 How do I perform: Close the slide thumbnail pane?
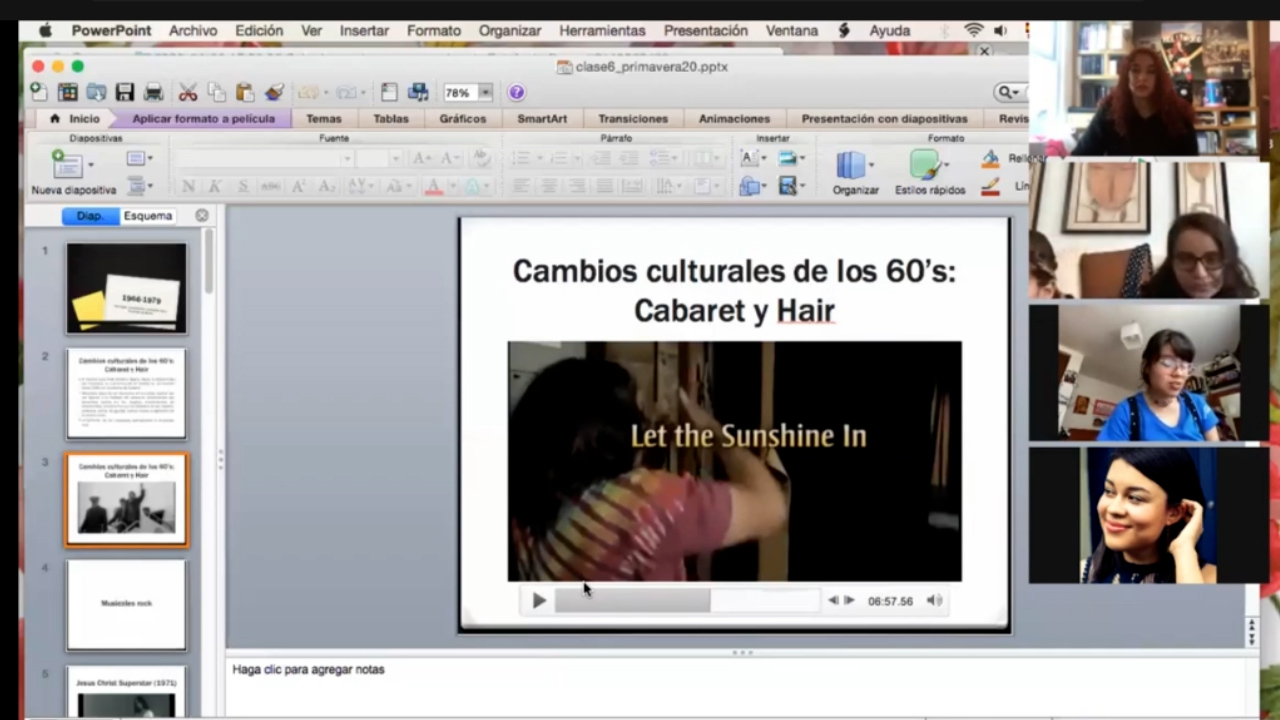202,216
